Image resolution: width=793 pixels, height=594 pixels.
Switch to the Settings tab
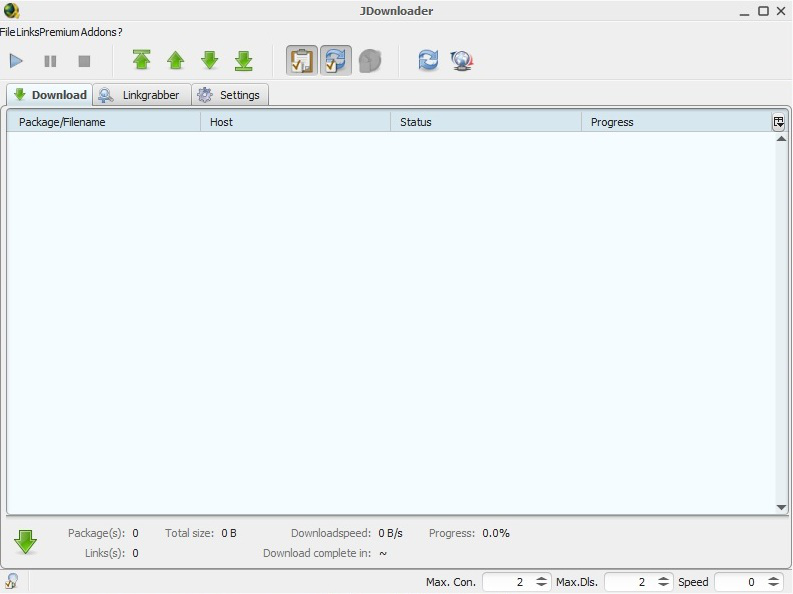(230, 95)
